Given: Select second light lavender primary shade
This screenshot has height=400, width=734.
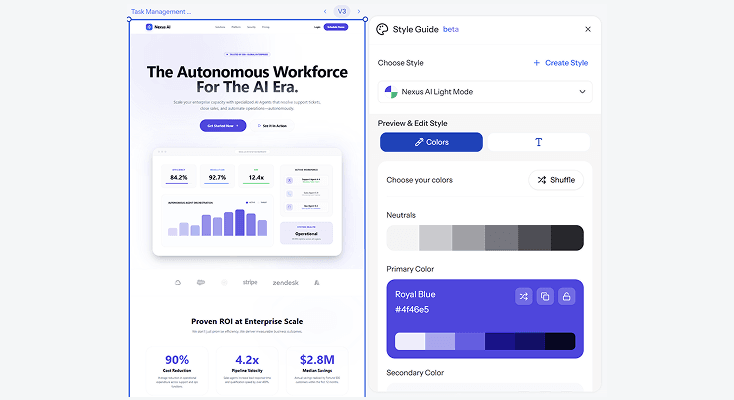Looking at the screenshot, I should coord(440,341).
